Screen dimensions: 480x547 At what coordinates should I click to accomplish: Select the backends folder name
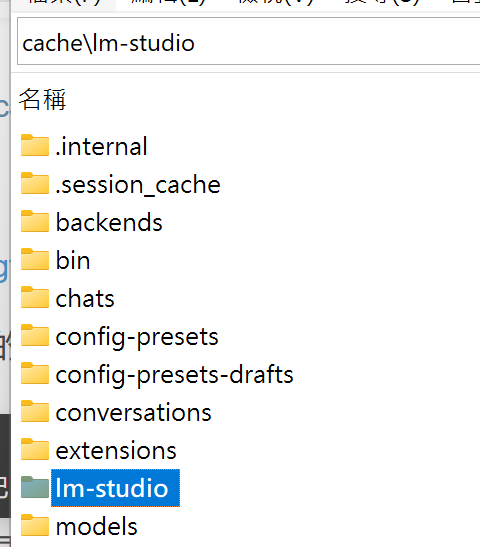[109, 222]
